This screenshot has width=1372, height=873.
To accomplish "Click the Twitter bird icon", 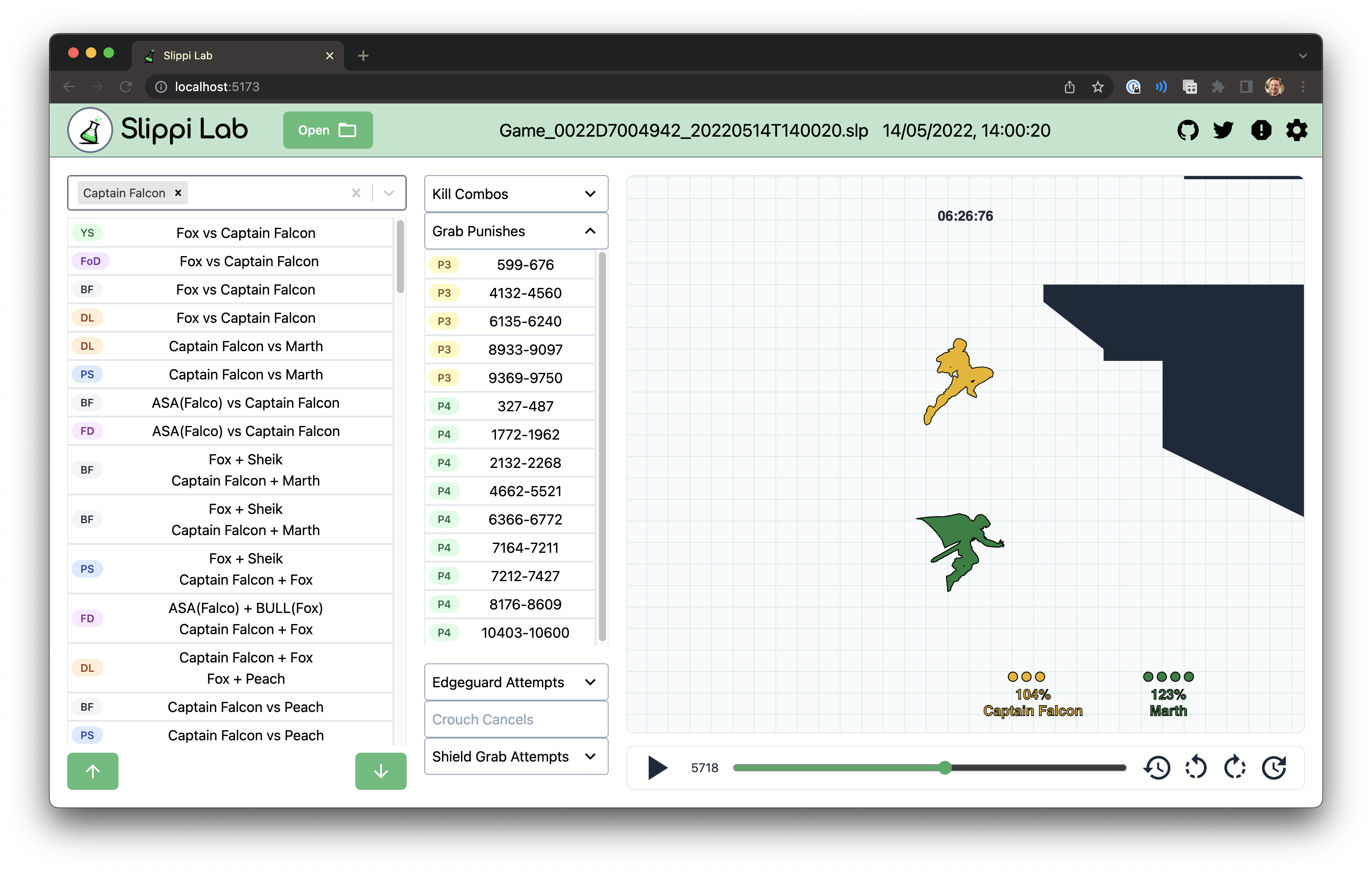I will click(1223, 130).
